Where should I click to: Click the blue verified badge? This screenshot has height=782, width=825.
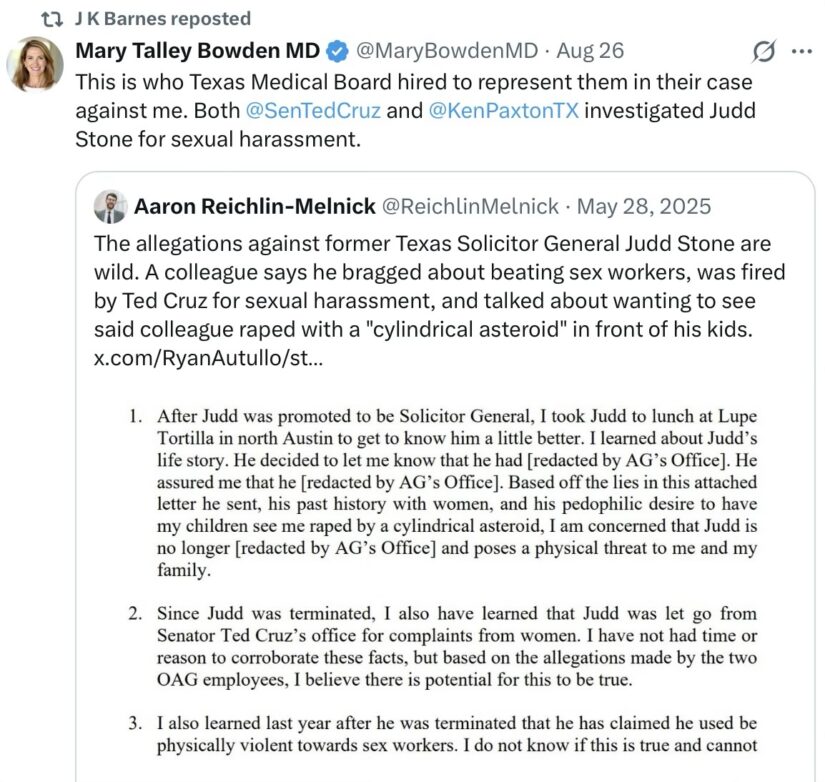click(x=338, y=51)
